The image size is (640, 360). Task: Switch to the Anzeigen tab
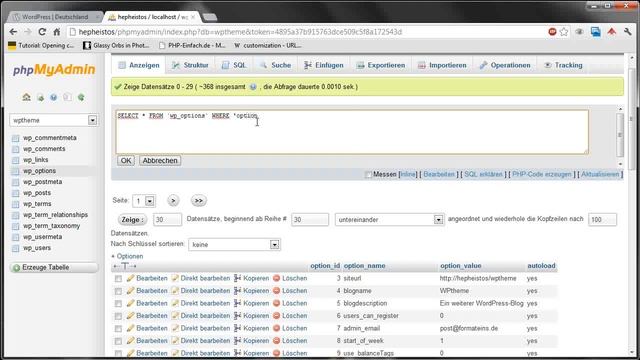pos(138,65)
